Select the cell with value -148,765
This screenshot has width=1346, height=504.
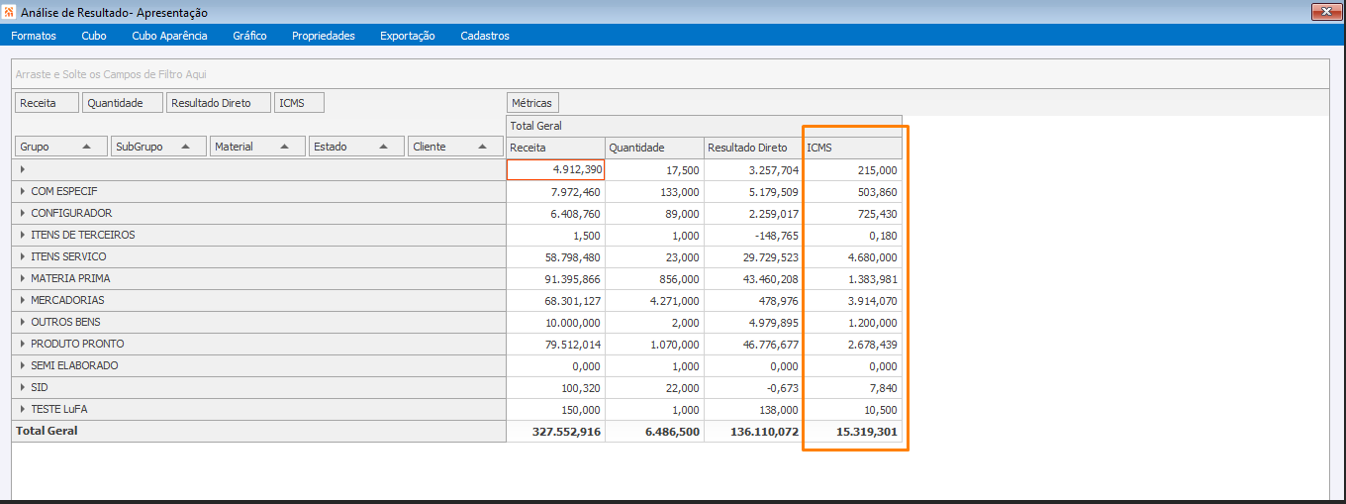pos(753,236)
